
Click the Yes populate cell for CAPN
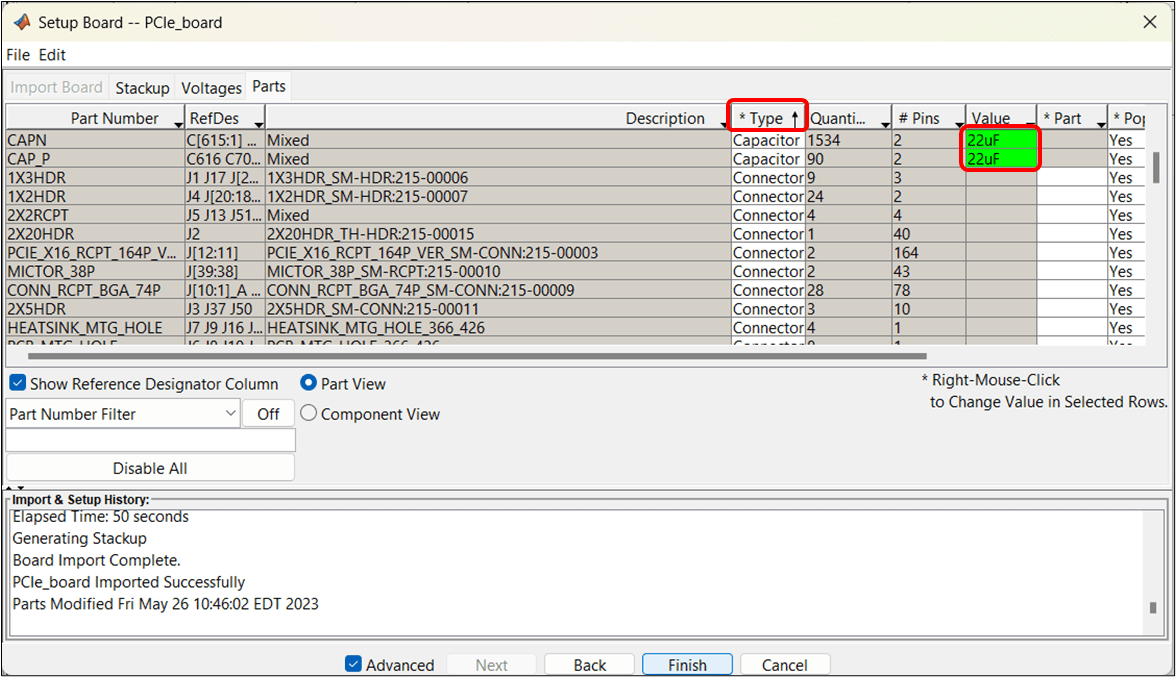pyautogui.click(x=1126, y=140)
